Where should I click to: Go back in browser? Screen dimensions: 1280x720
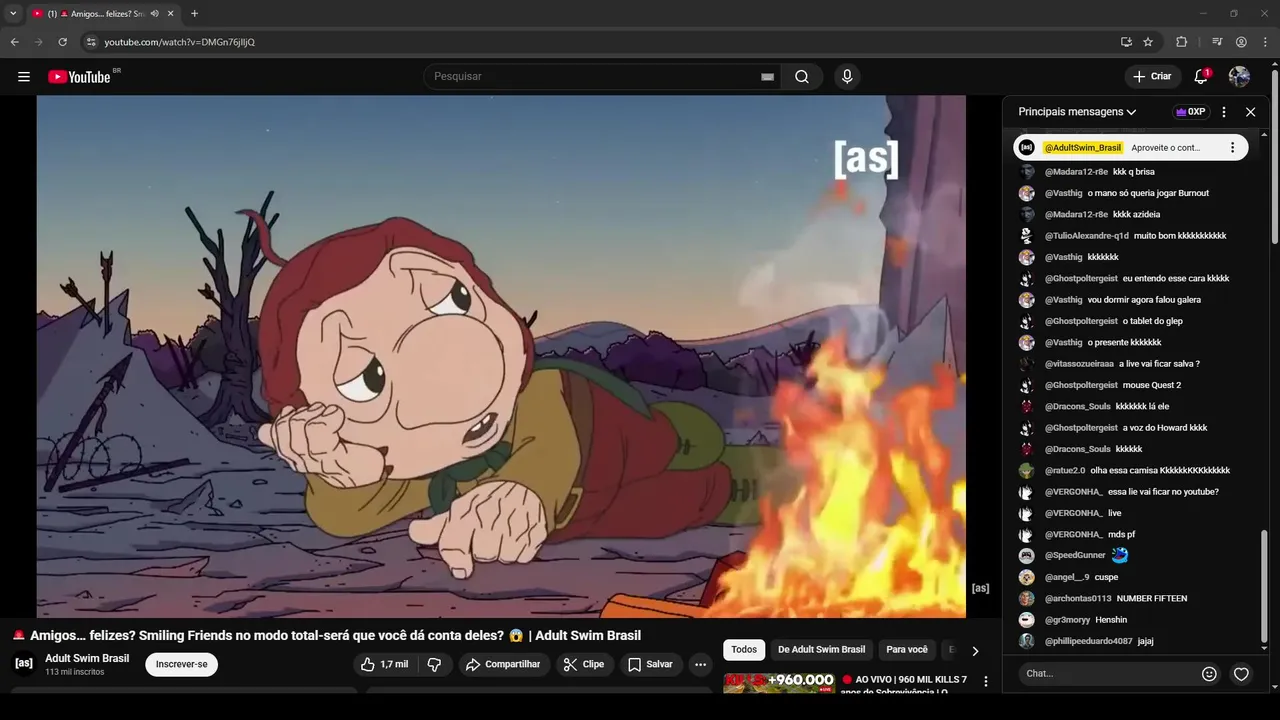(14, 42)
